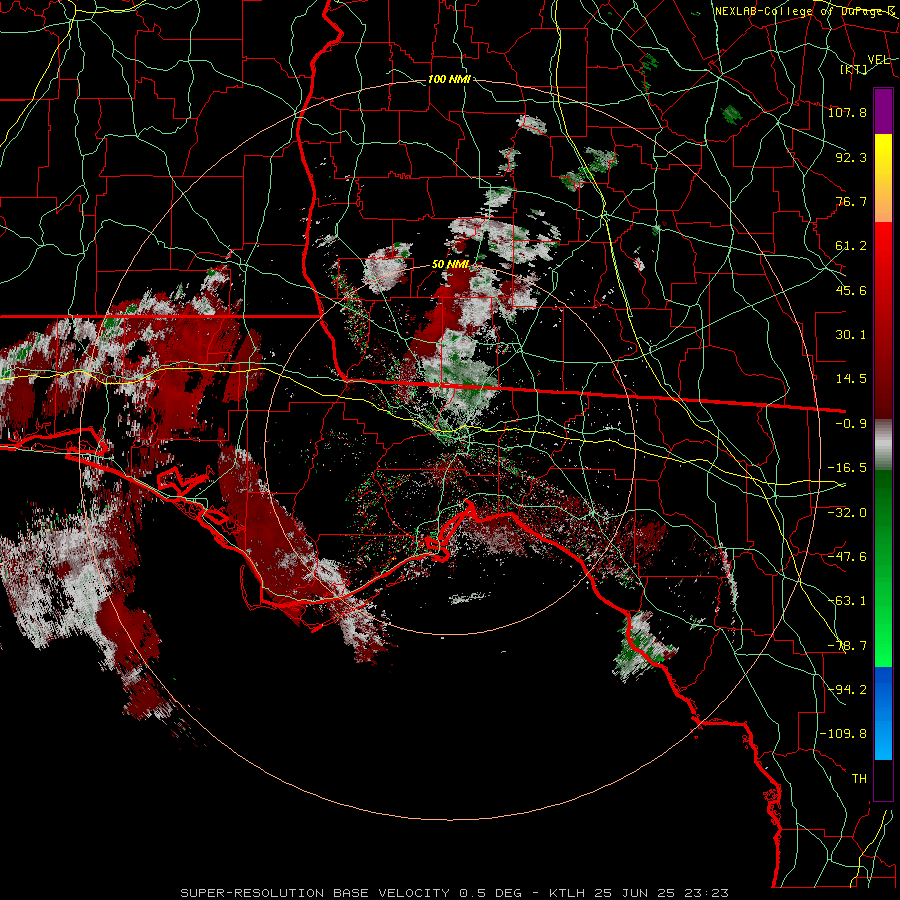Image resolution: width=900 pixels, height=900 pixels.
Task: Select the 76.7 legend value
Action: coord(851,201)
